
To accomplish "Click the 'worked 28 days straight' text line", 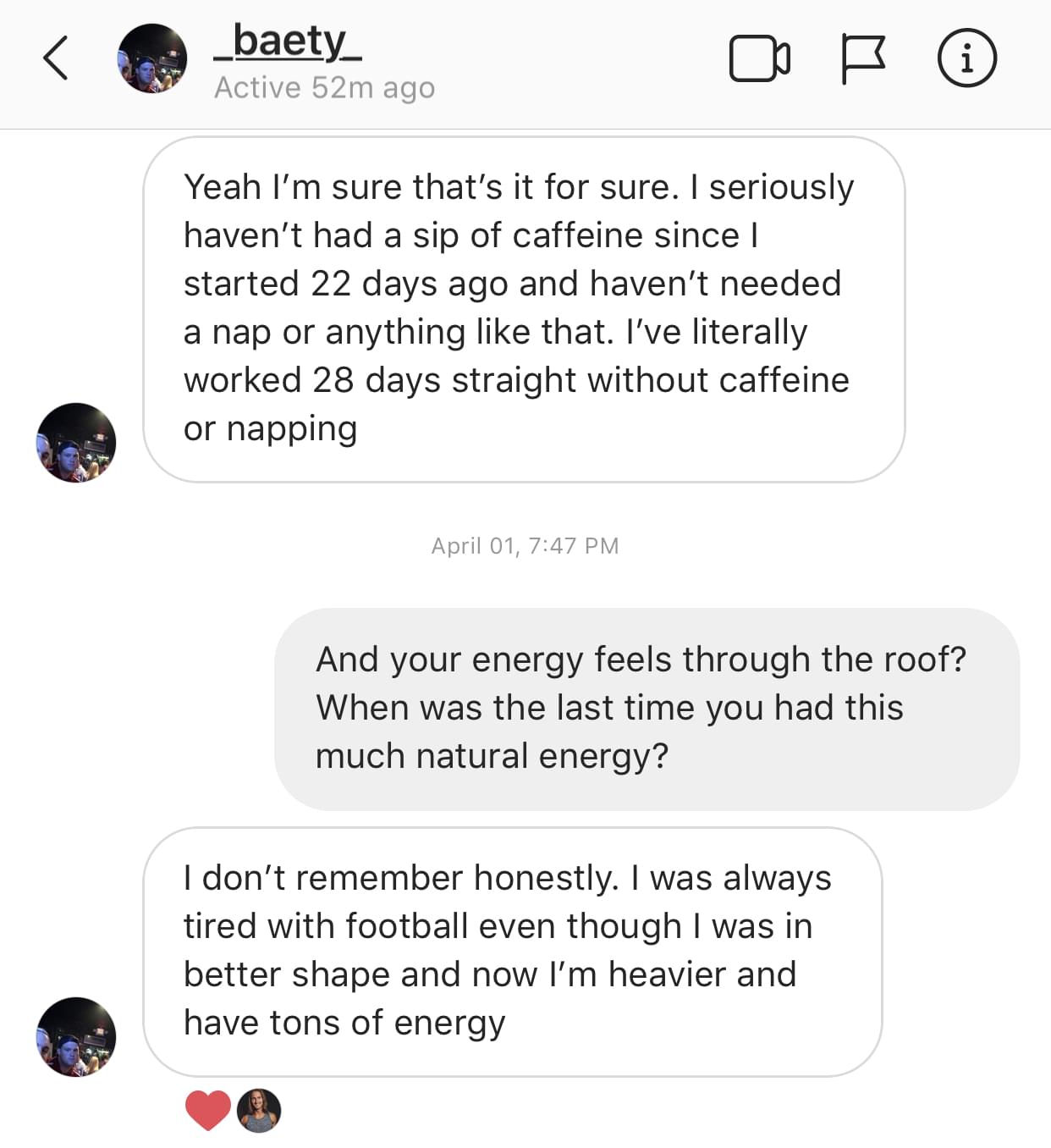I will click(516, 380).
